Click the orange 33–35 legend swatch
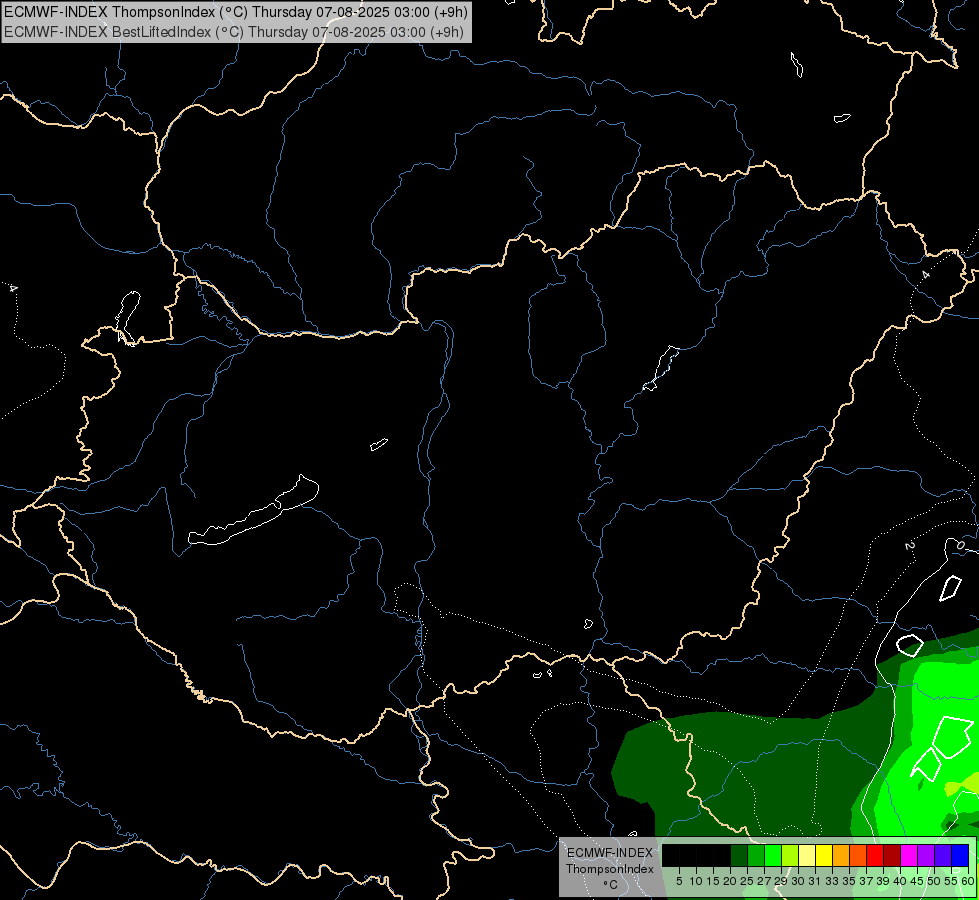This screenshot has height=900, width=979. (x=841, y=855)
